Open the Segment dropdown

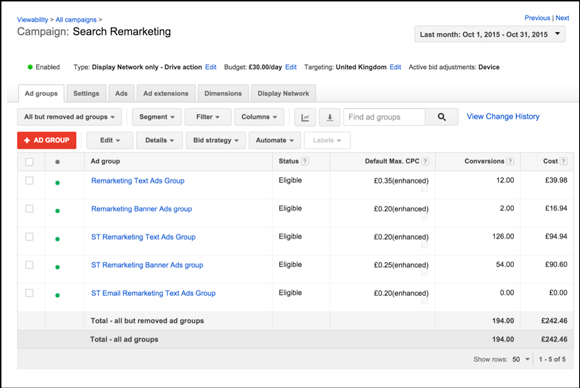(x=157, y=117)
